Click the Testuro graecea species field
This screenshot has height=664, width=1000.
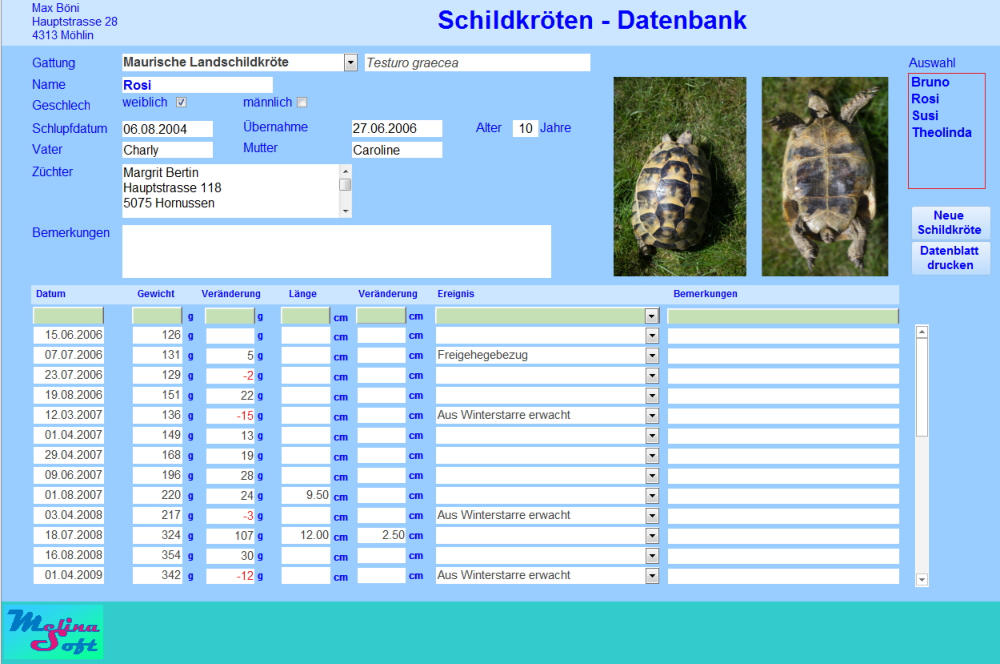point(477,63)
